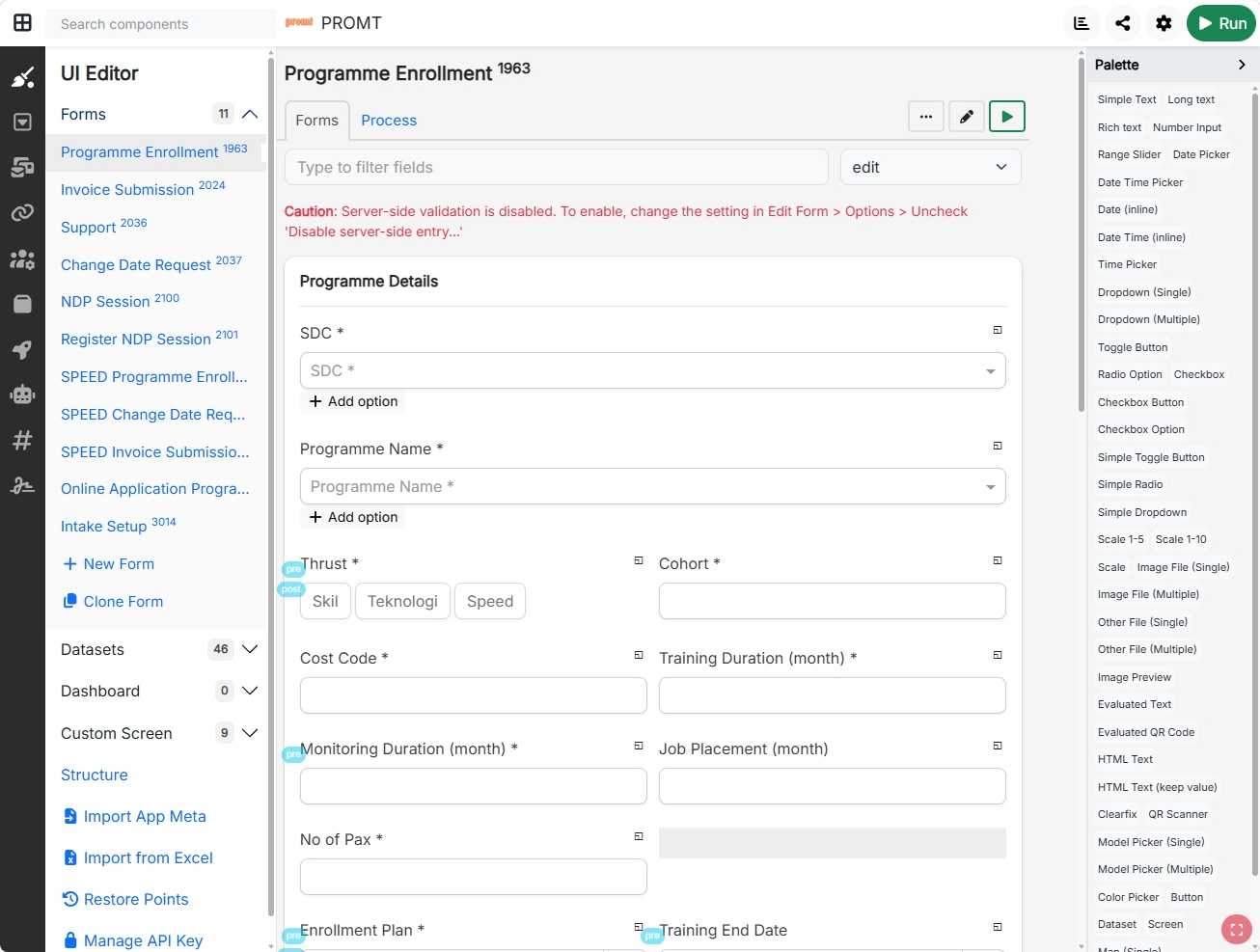This screenshot has height=952, width=1260.
Task: Open field options icon for Programme Name
Action: (998, 446)
